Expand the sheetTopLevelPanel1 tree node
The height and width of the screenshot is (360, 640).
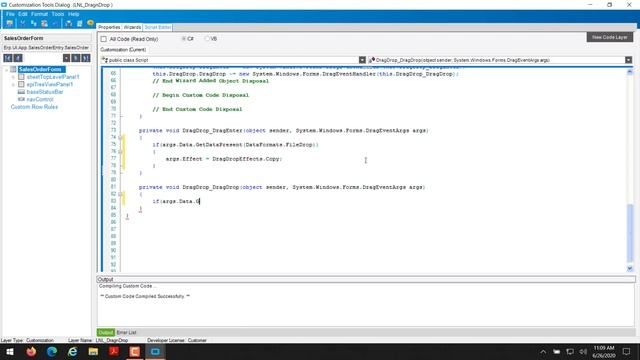click(13, 77)
